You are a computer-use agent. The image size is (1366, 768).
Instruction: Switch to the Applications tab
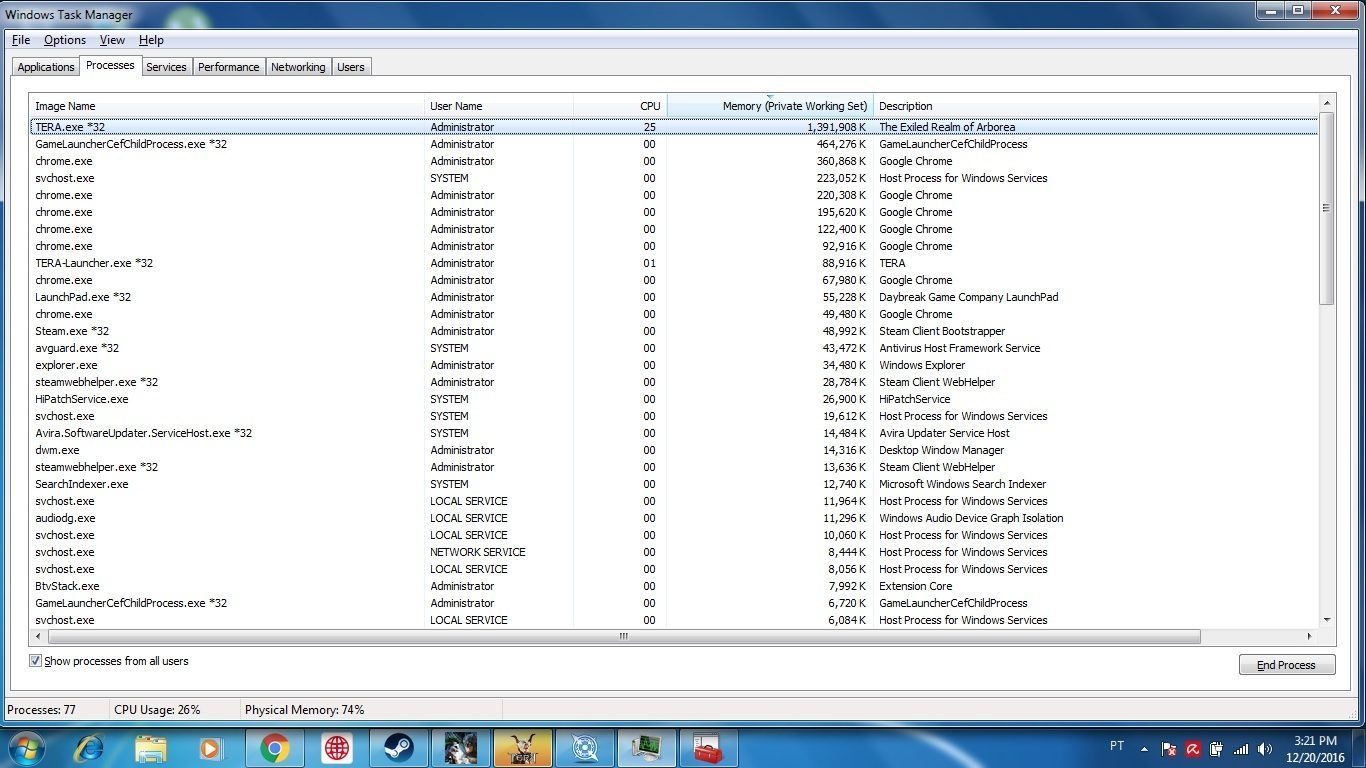pyautogui.click(x=46, y=67)
